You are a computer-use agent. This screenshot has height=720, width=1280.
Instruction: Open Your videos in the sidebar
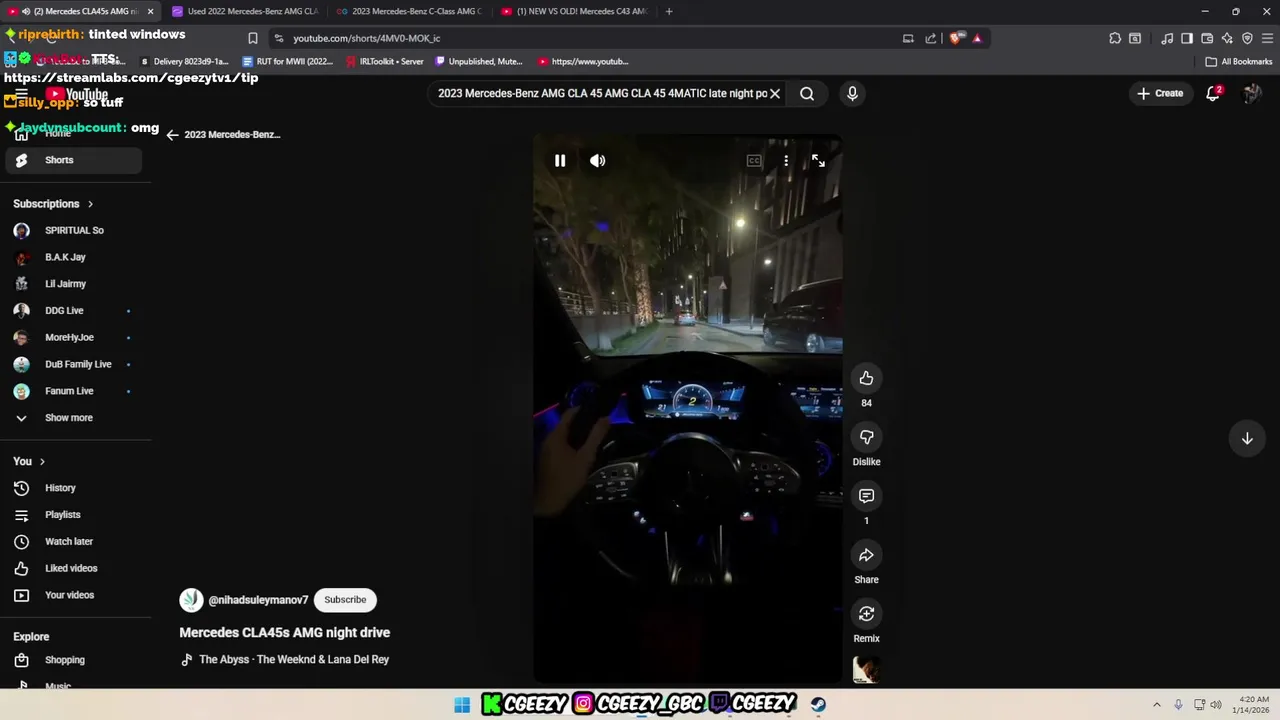pyautogui.click(x=73, y=595)
